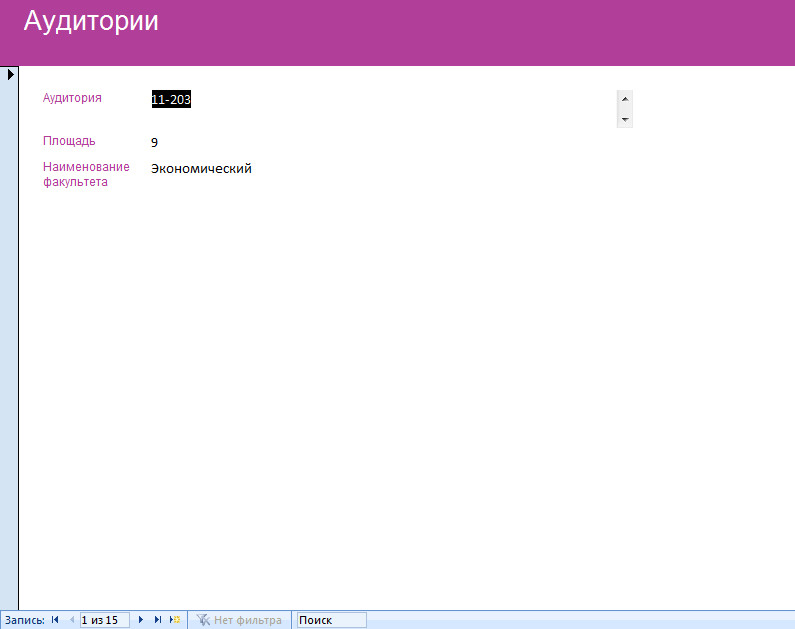The image size is (795, 629).
Task: Click the Аудитория label
Action: pos(72,98)
